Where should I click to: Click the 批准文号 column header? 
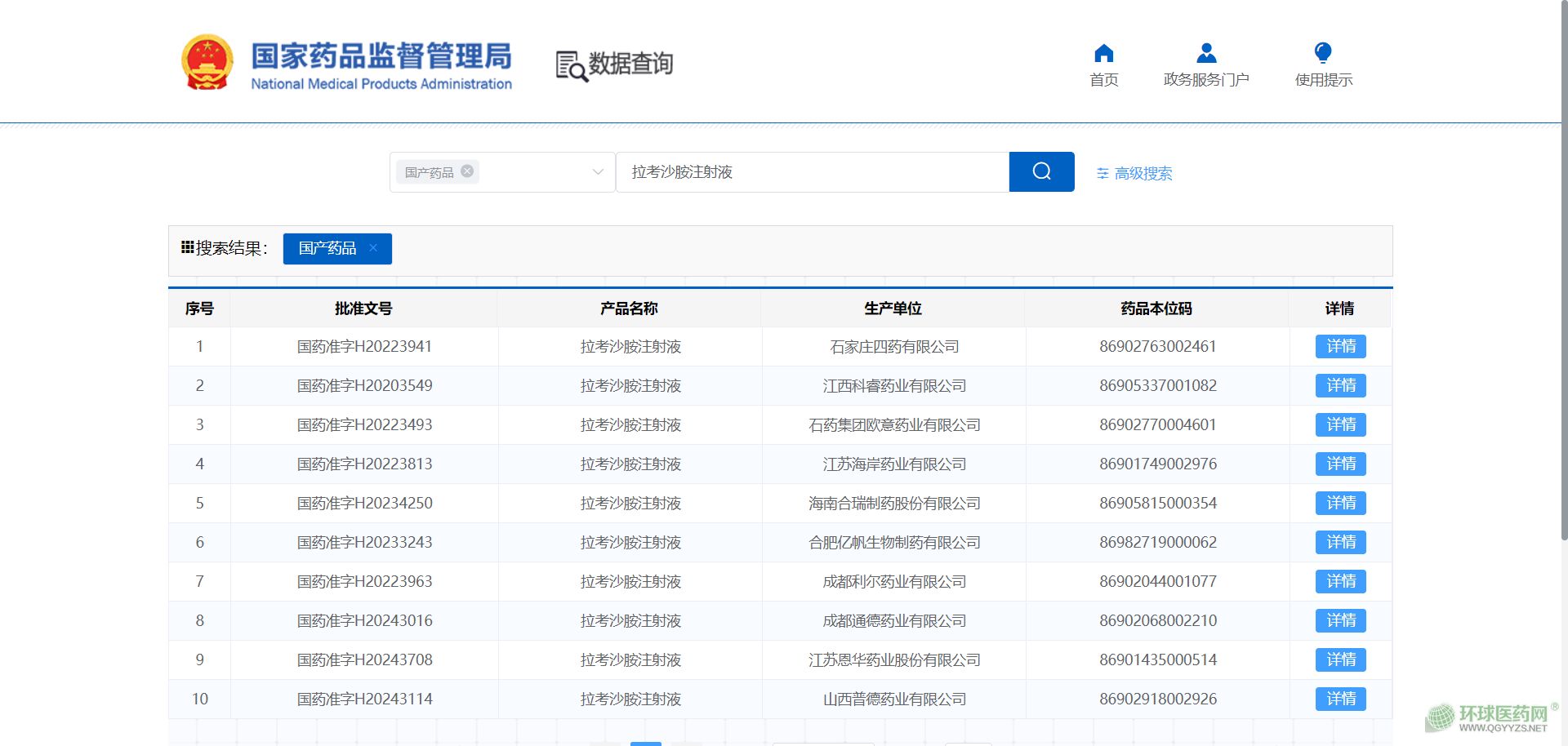click(x=363, y=309)
